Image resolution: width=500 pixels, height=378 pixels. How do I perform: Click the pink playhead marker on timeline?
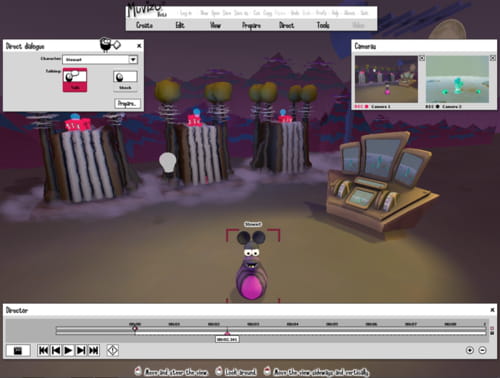[227, 333]
